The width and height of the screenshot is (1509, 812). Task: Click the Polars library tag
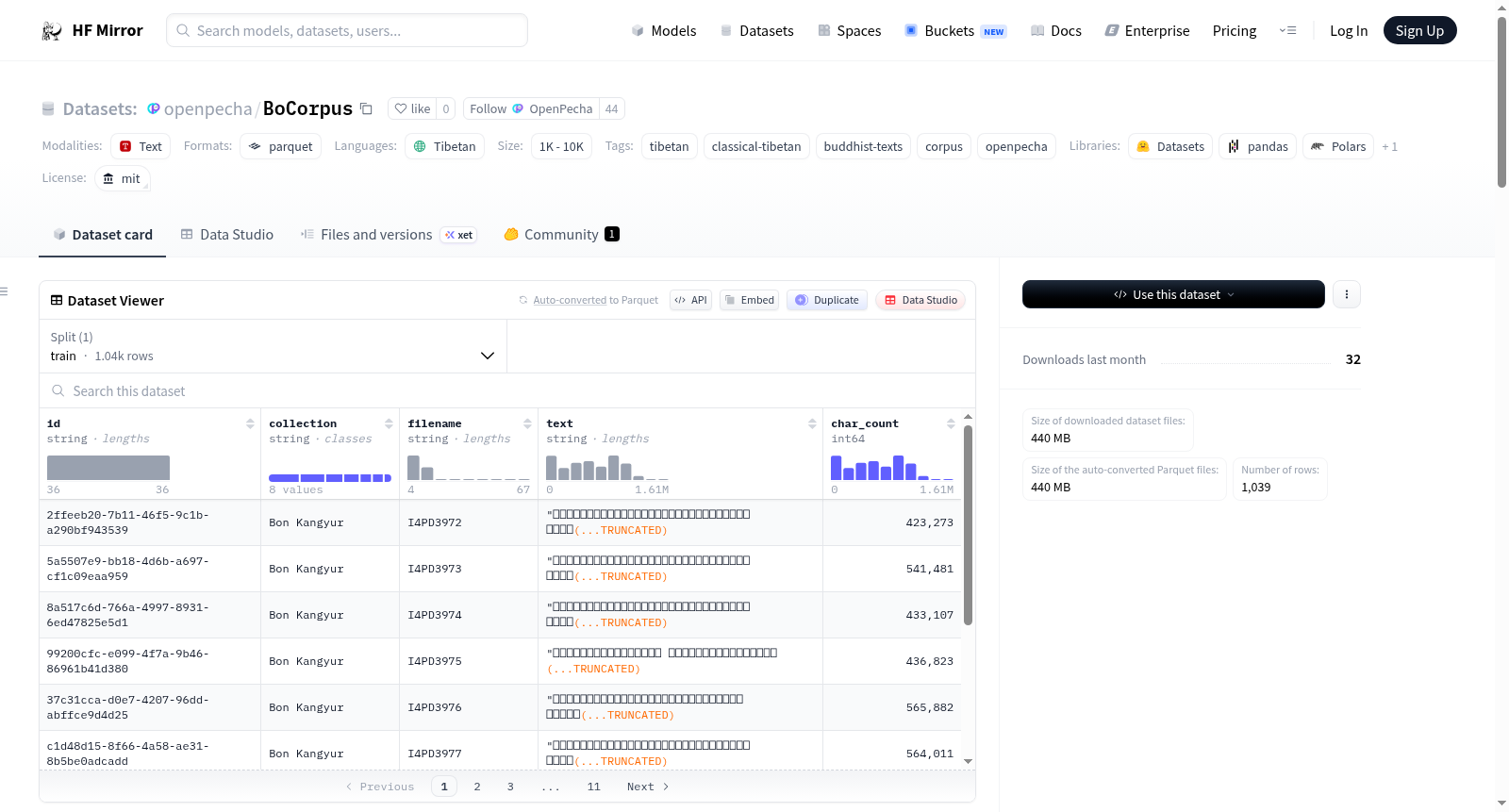coord(1338,146)
